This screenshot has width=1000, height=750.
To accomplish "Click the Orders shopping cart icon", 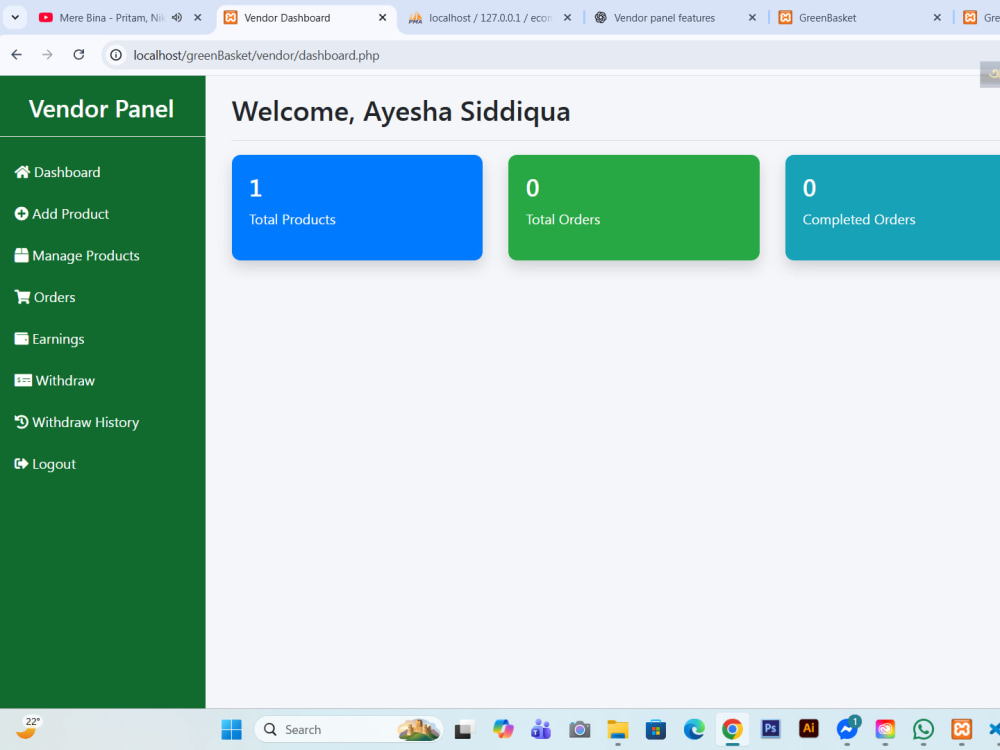I will pos(22,297).
